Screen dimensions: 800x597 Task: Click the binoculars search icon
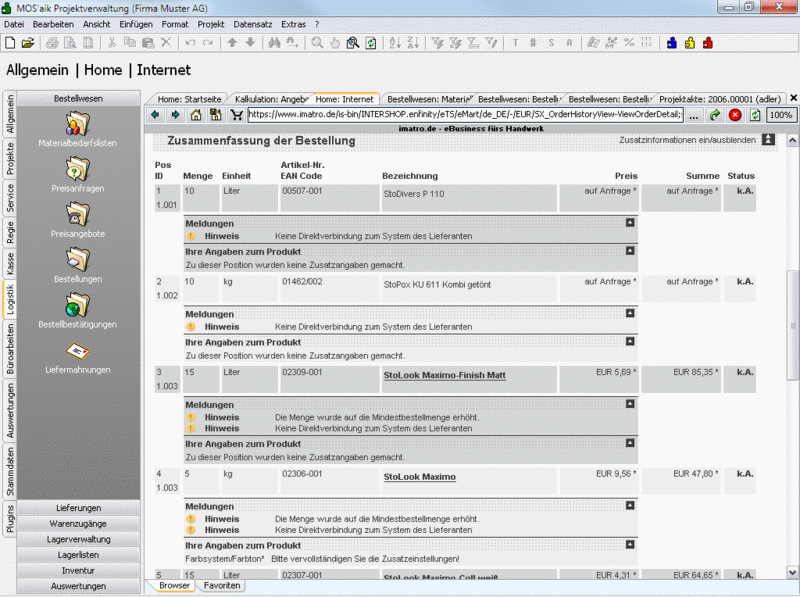274,43
